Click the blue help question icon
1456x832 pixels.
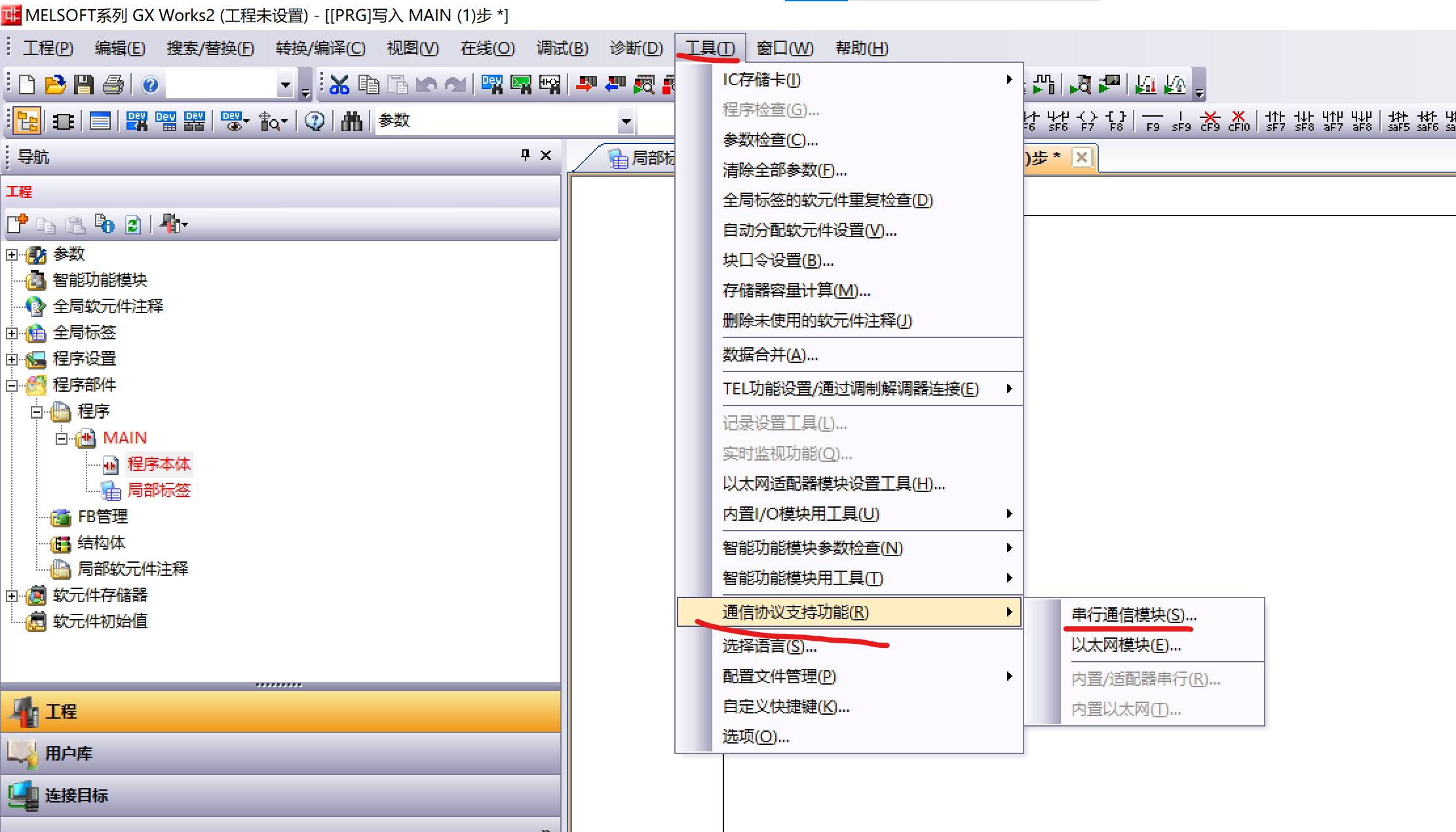(x=150, y=85)
